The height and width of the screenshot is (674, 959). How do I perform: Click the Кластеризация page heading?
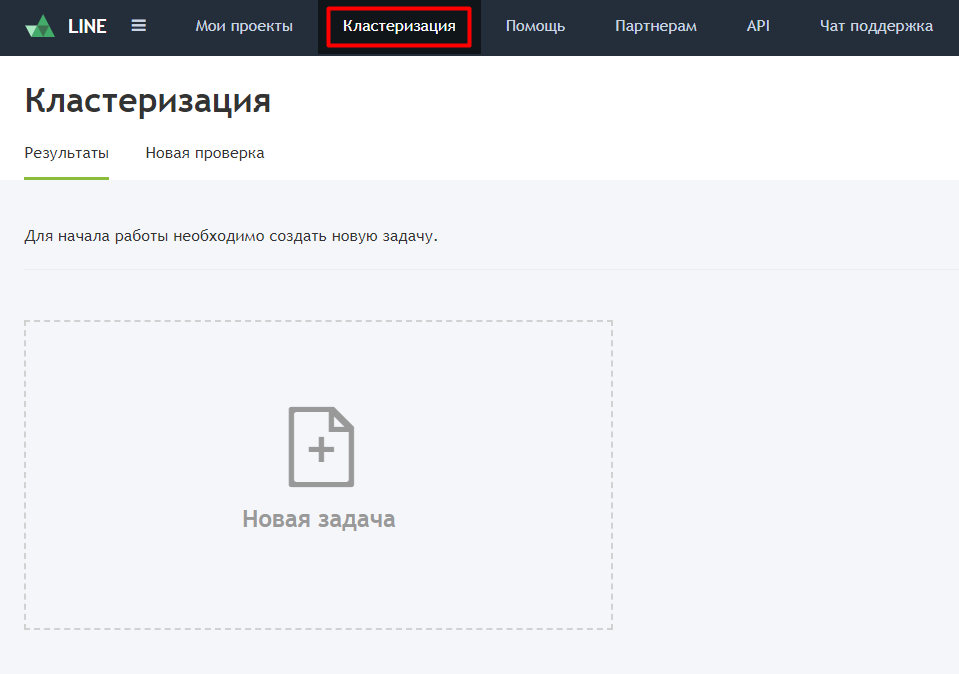pyautogui.click(x=148, y=101)
